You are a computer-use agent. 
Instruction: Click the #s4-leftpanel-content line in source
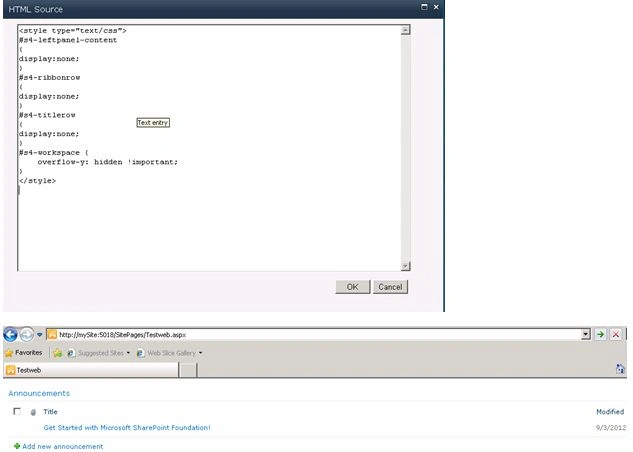point(68,40)
